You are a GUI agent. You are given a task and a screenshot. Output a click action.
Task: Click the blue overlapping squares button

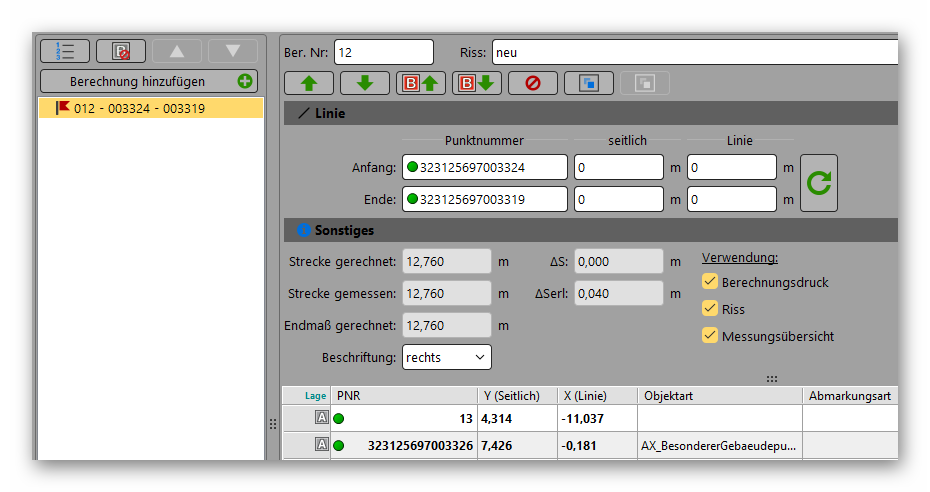click(x=588, y=83)
